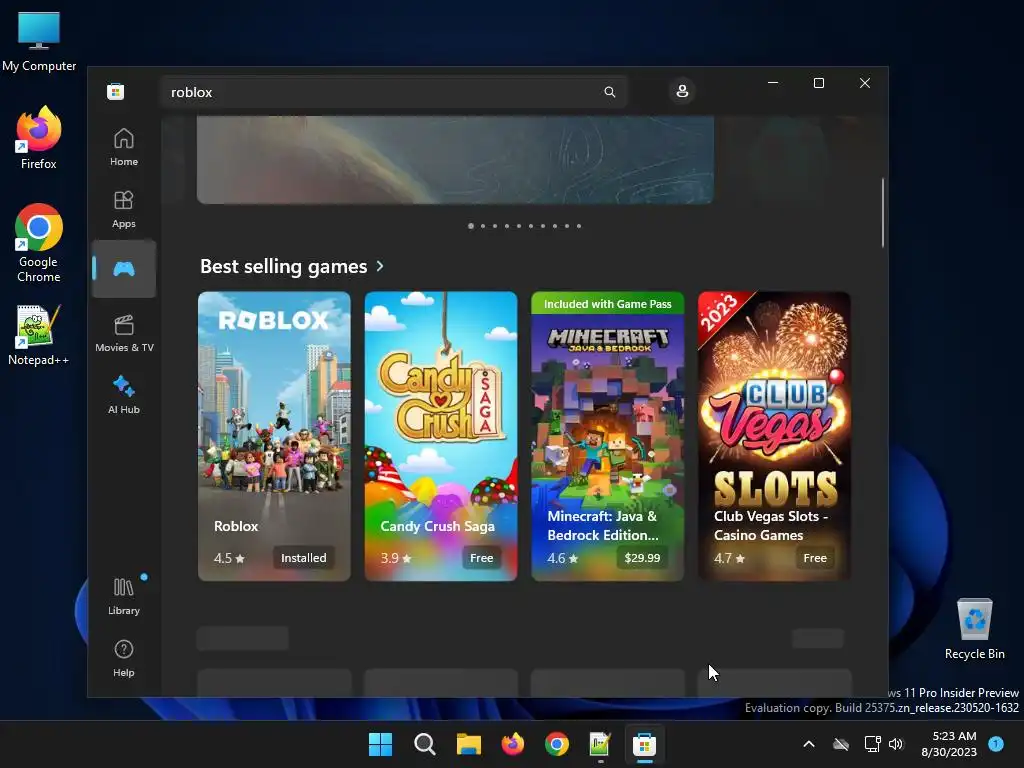The image size is (1024, 768).
Task: Click the hero banner image
Action: tap(455, 160)
